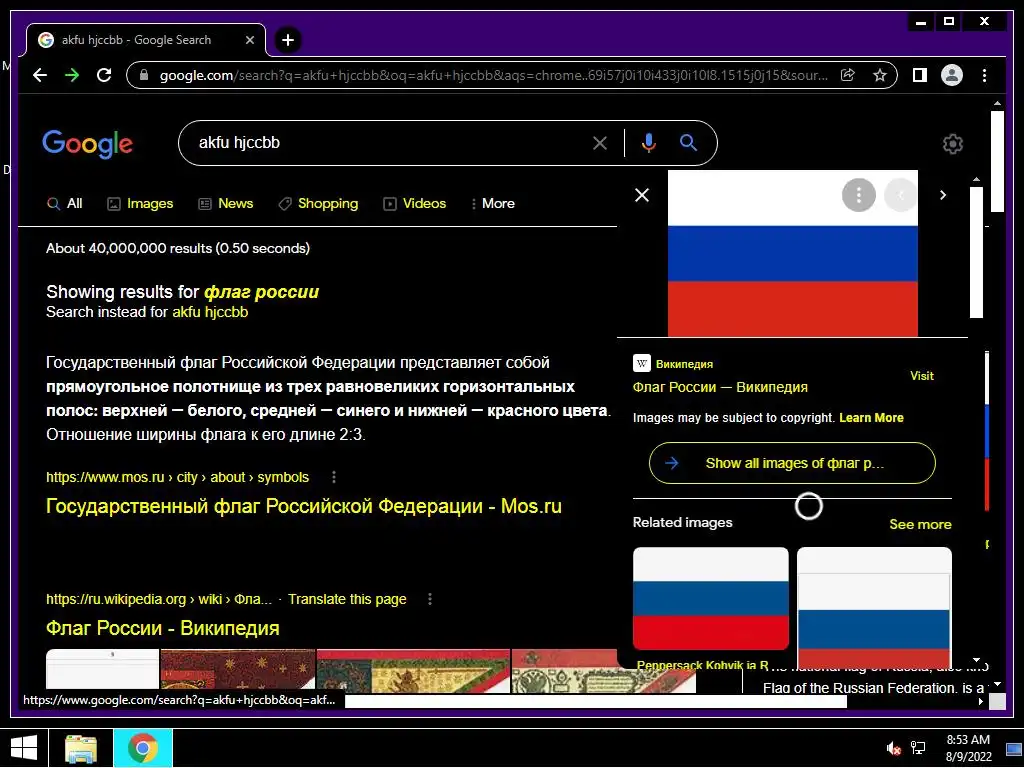Share this page from the address bar
Viewport: 1024px width, 768px height.
(848, 75)
